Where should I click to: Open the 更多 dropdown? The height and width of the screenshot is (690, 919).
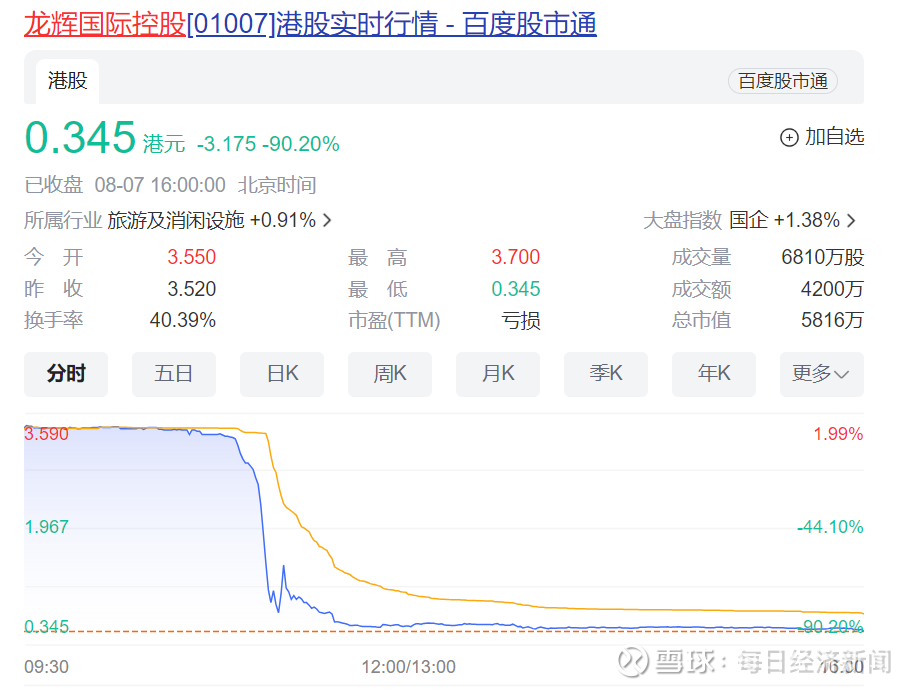coord(822,374)
